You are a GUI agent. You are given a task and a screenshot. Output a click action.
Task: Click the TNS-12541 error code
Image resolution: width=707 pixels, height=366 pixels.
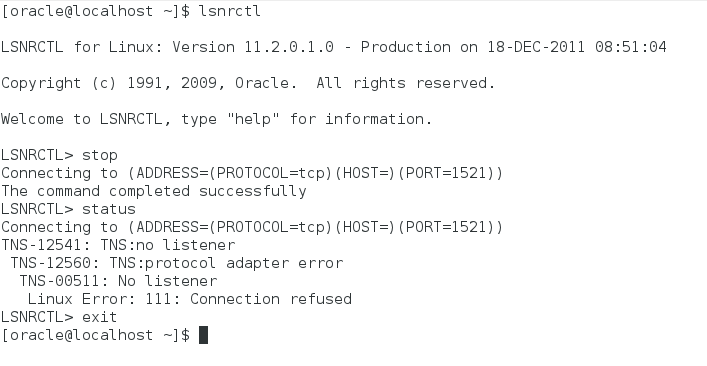pos(46,245)
